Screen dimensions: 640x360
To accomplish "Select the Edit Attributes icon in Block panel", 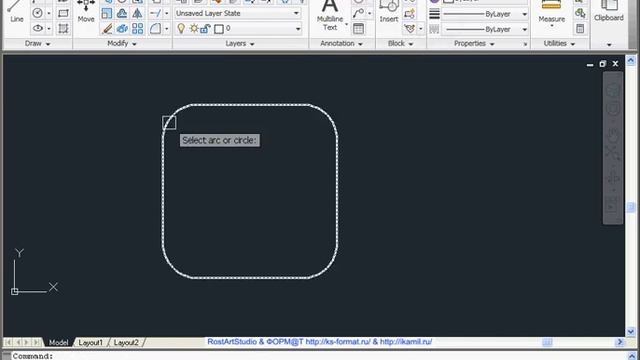I will [409, 29].
